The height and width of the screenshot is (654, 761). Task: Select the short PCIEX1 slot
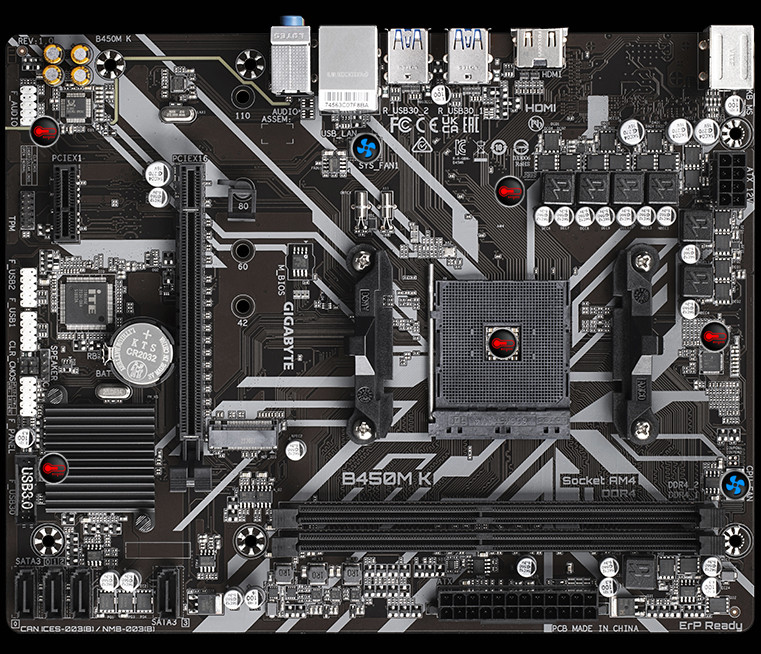click(x=65, y=202)
